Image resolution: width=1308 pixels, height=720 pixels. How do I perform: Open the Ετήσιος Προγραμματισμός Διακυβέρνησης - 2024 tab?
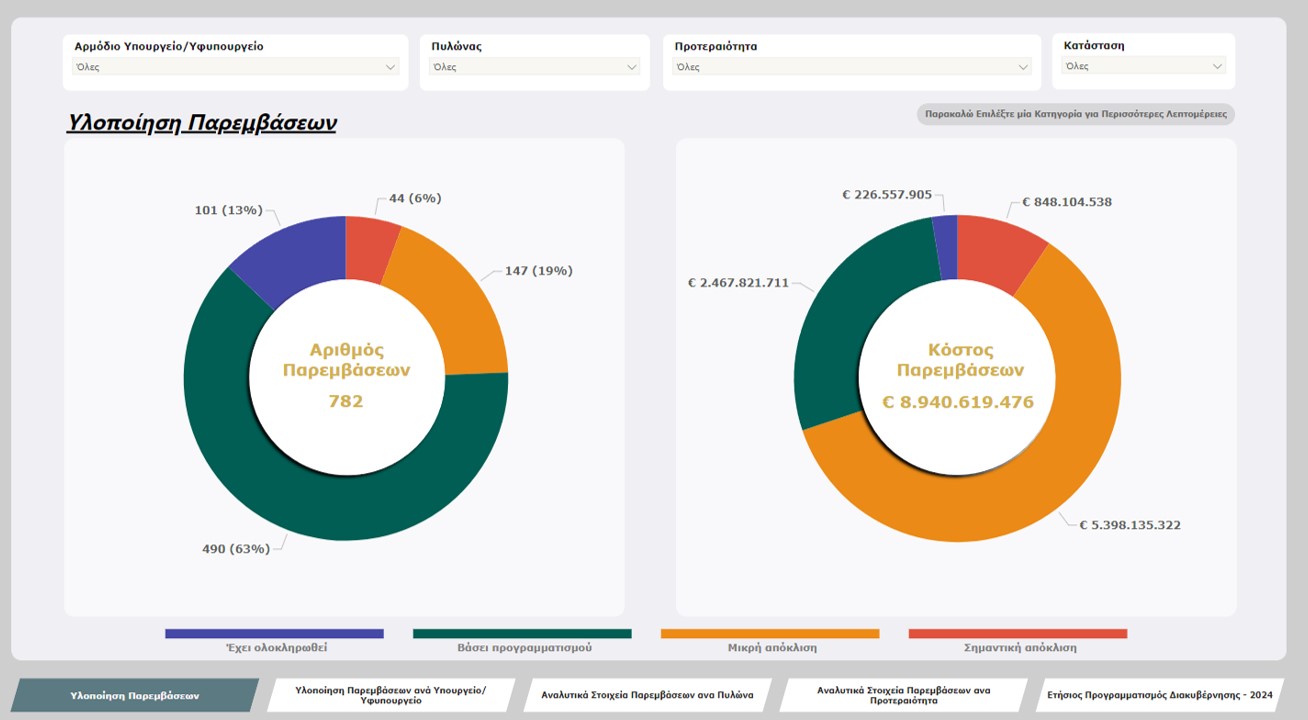[1159, 695]
